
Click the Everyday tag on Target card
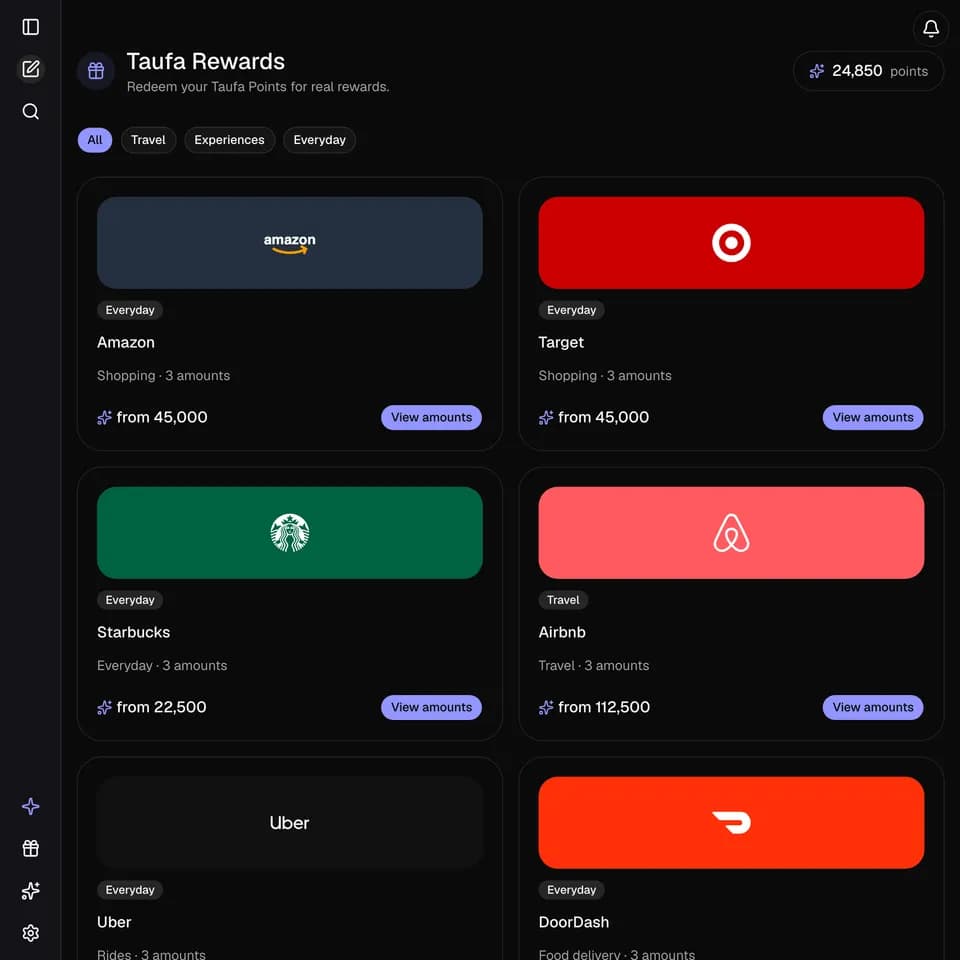pos(571,310)
